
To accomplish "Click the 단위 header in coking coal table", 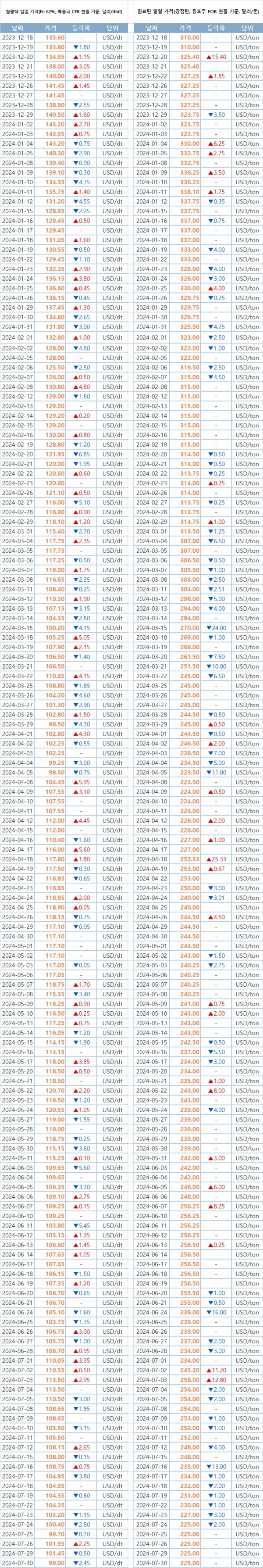I will 246,28.
